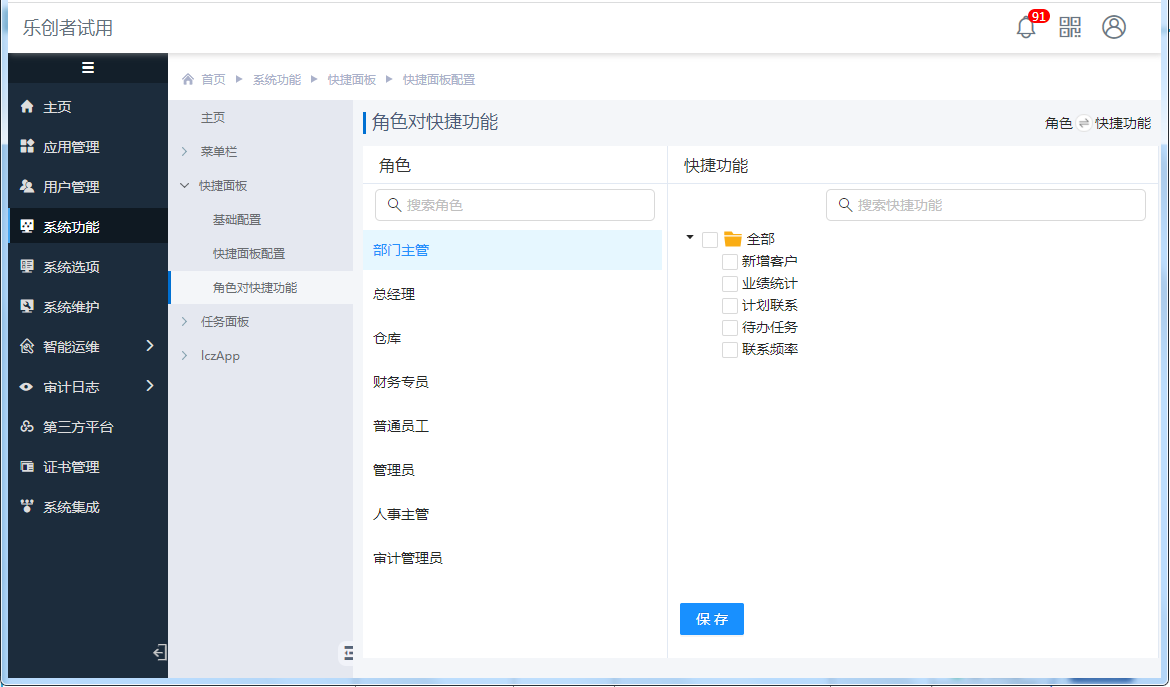This screenshot has width=1170, height=687.
Task: Check the 全部 checkbox
Action: pos(710,240)
